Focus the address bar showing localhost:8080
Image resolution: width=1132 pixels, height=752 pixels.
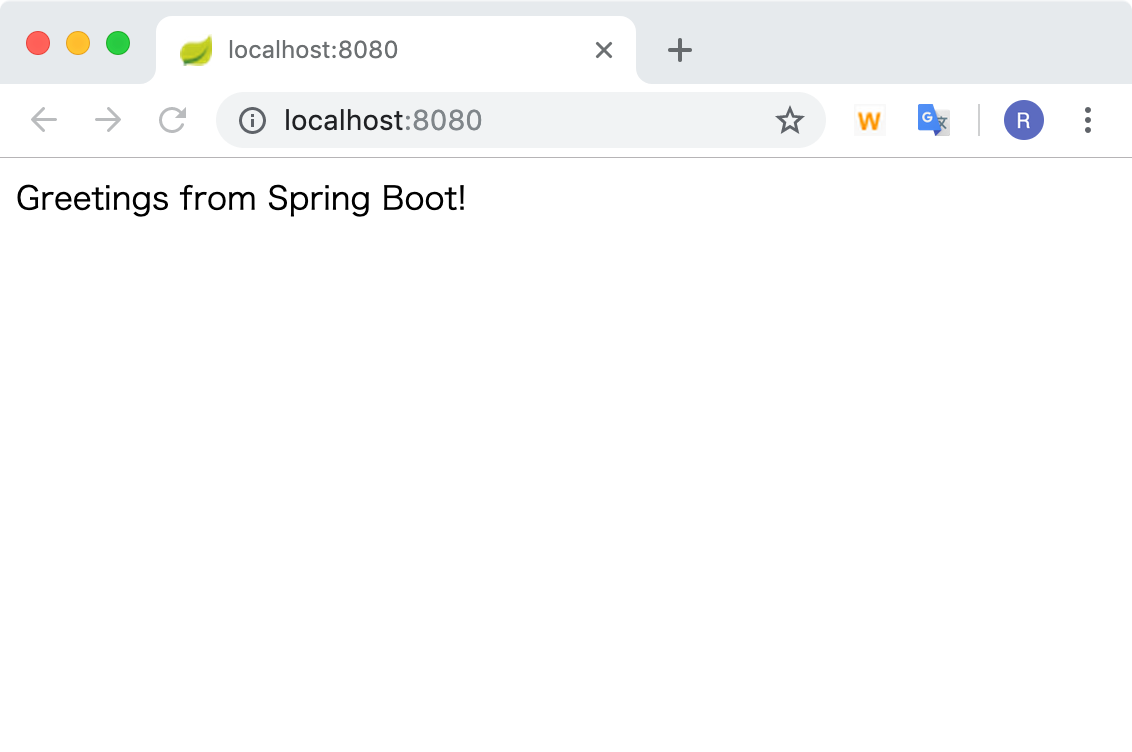tap(521, 121)
